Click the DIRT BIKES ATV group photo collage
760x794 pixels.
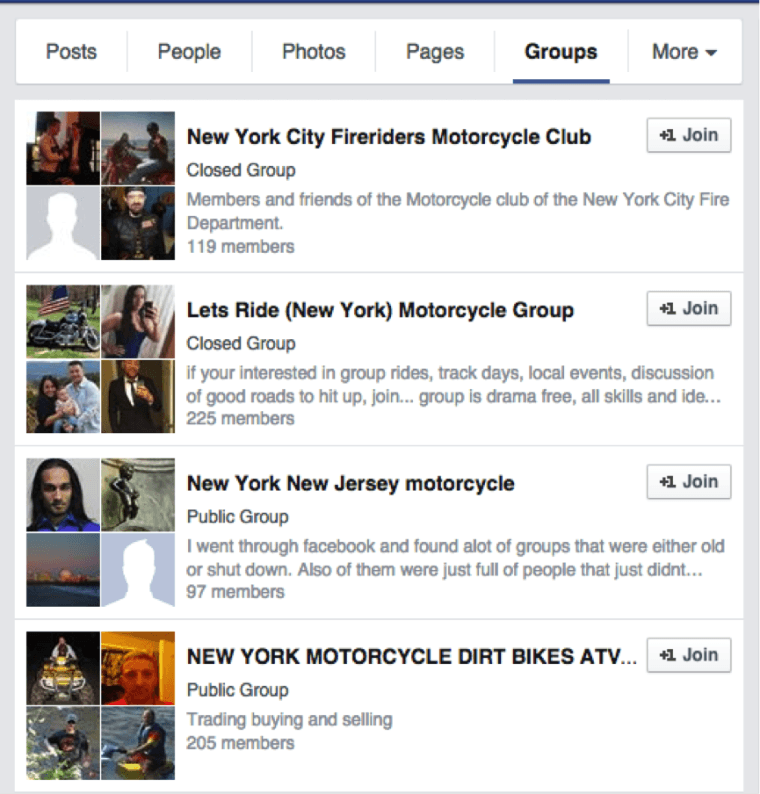101,705
